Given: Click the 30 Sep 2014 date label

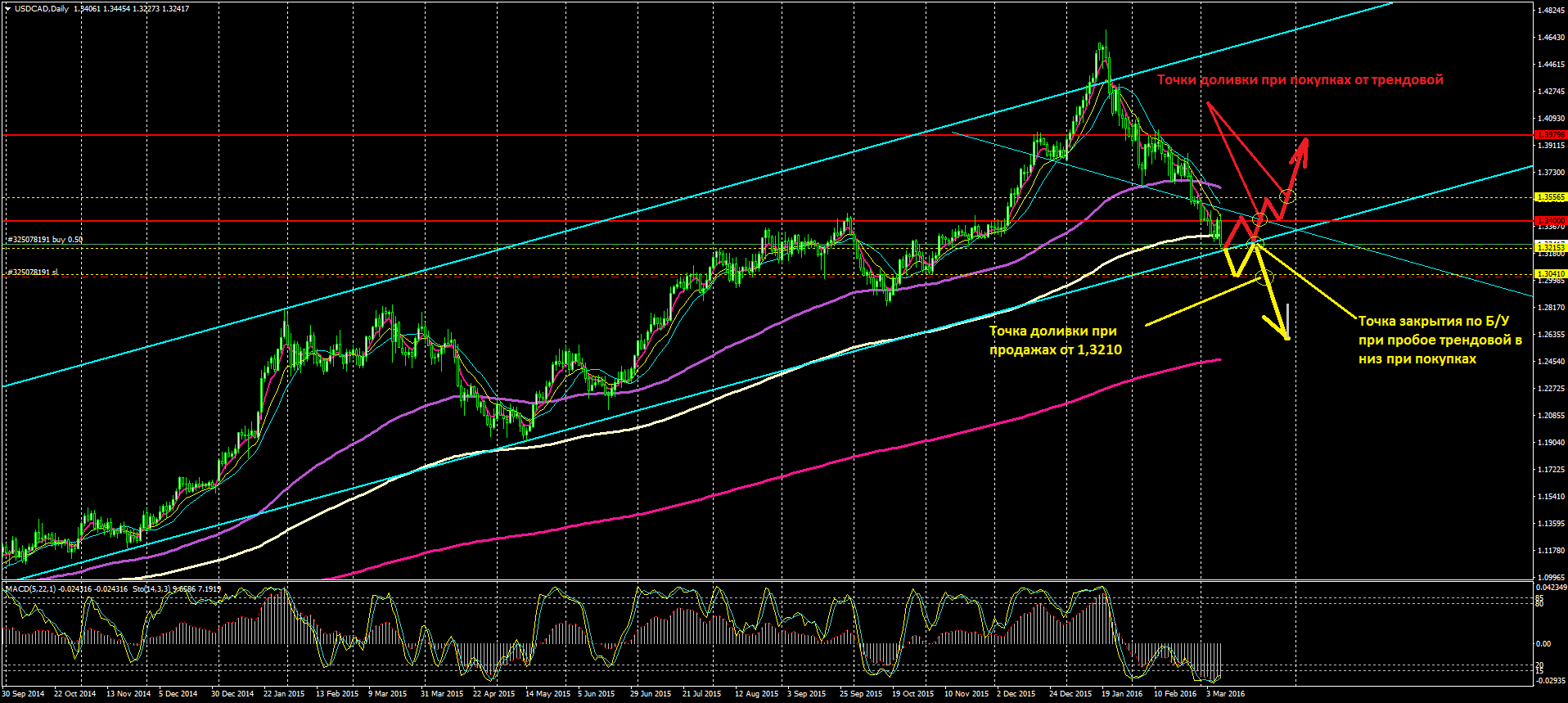Looking at the screenshot, I should pyautogui.click(x=23, y=694).
